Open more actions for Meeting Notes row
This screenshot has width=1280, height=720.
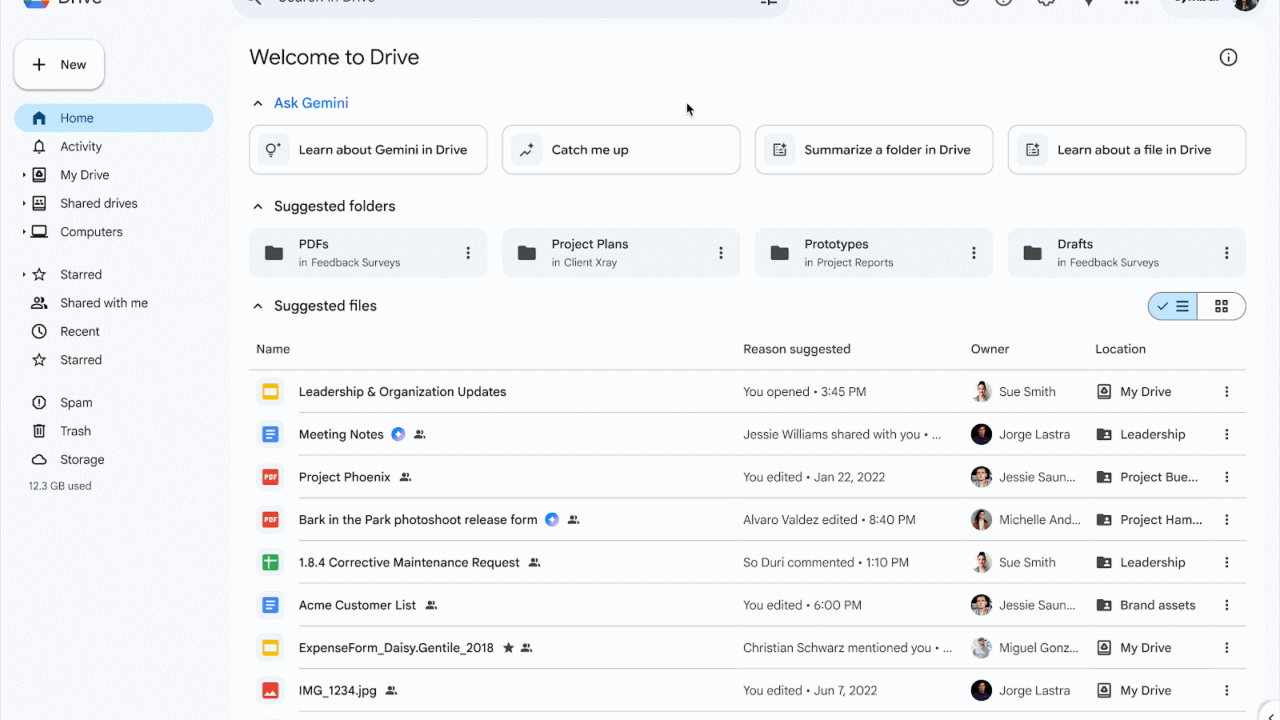tap(1227, 435)
